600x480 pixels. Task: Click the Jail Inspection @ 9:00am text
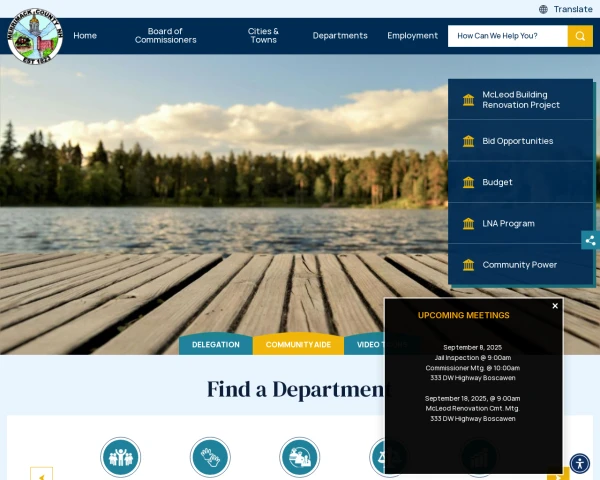pos(472,358)
